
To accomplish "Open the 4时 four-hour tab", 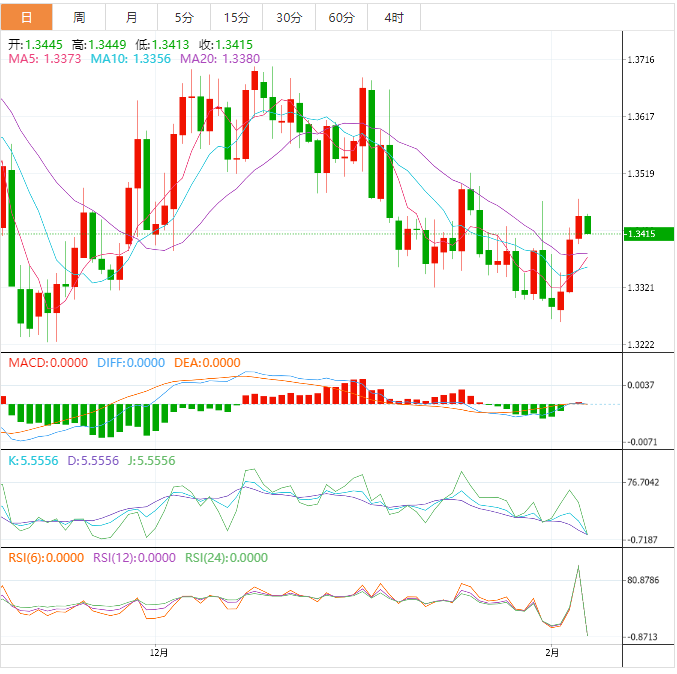I will 394,17.
